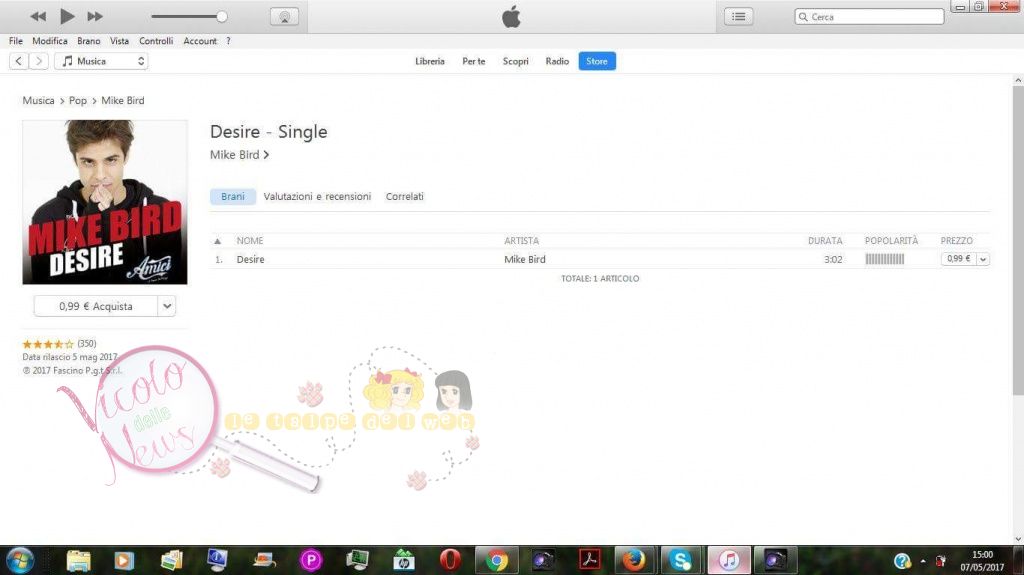Open the Correlati tab
The image size is (1024, 575).
(x=404, y=196)
